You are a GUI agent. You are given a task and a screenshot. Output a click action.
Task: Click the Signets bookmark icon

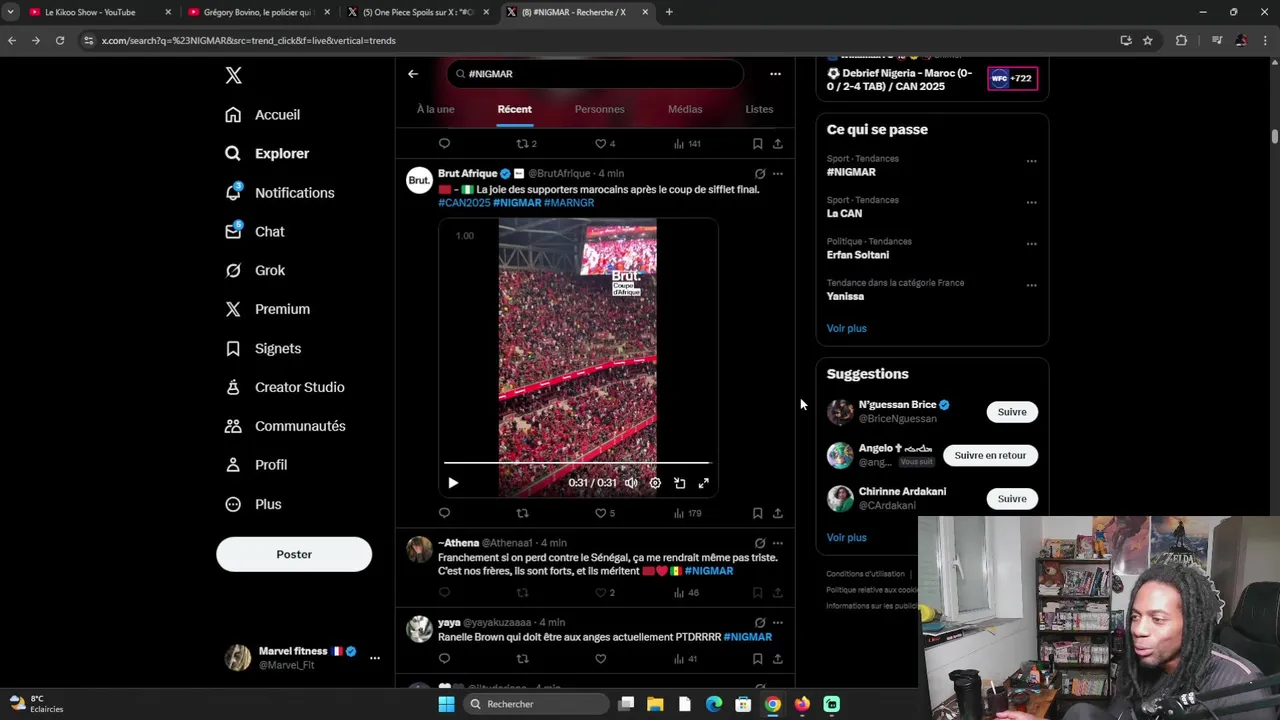[x=233, y=349]
